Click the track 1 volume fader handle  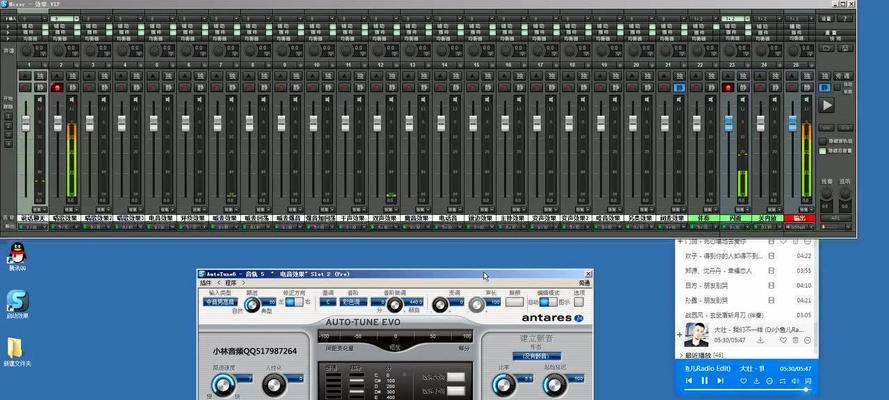[x=26, y=123]
